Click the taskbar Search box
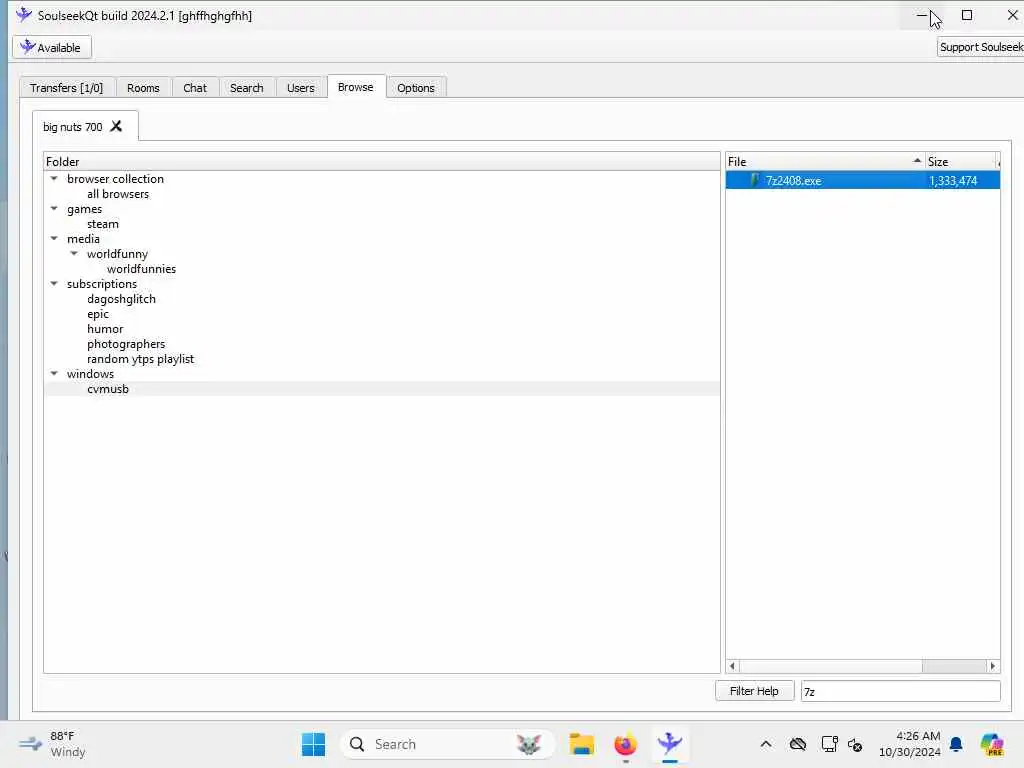Viewport: 1024px width, 768px height. click(447, 744)
